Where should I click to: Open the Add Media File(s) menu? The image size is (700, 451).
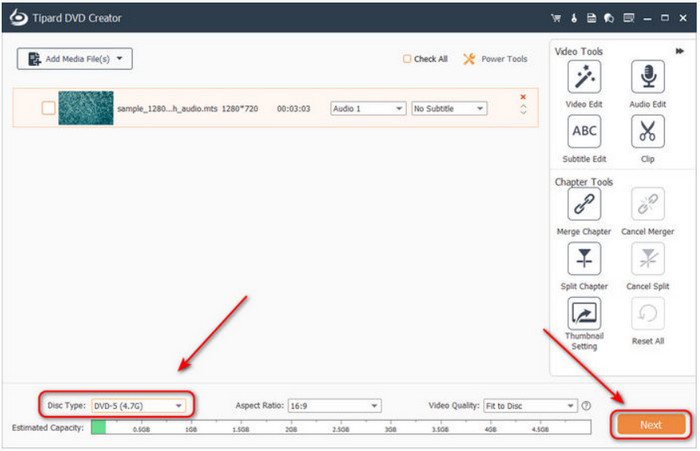(75, 59)
